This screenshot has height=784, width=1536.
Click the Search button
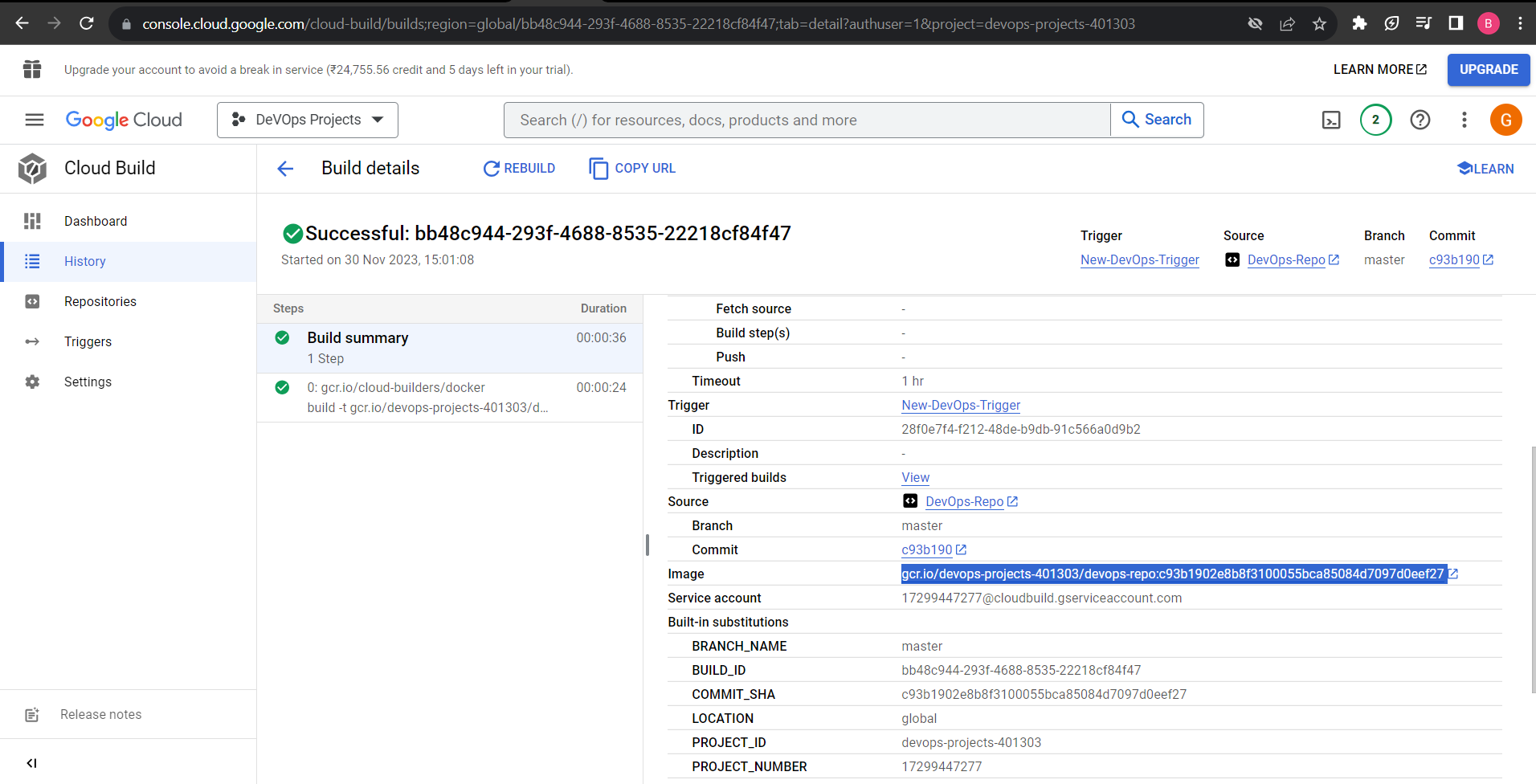coord(1157,120)
